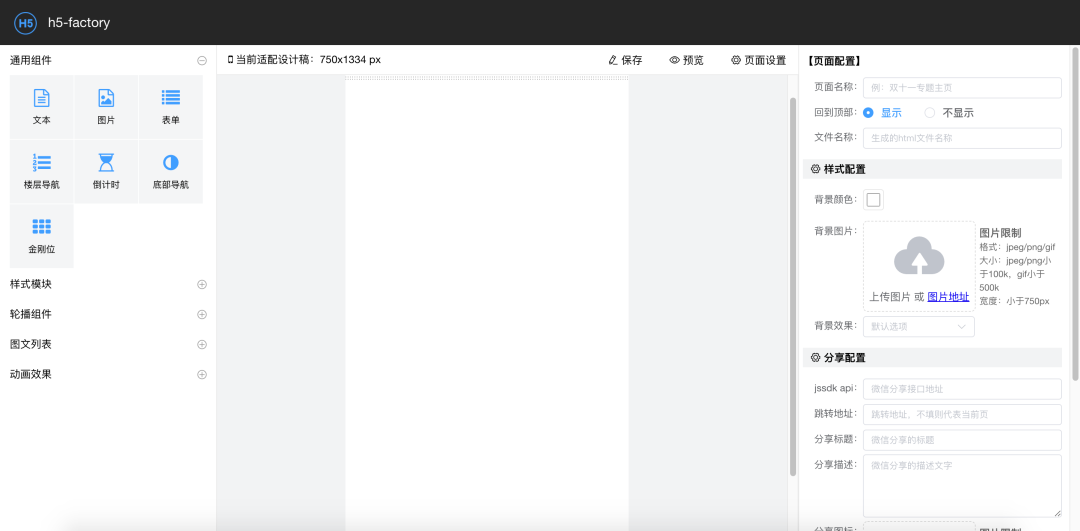Focus the jssdk api input field
This screenshot has height=531, width=1080.
962,389
